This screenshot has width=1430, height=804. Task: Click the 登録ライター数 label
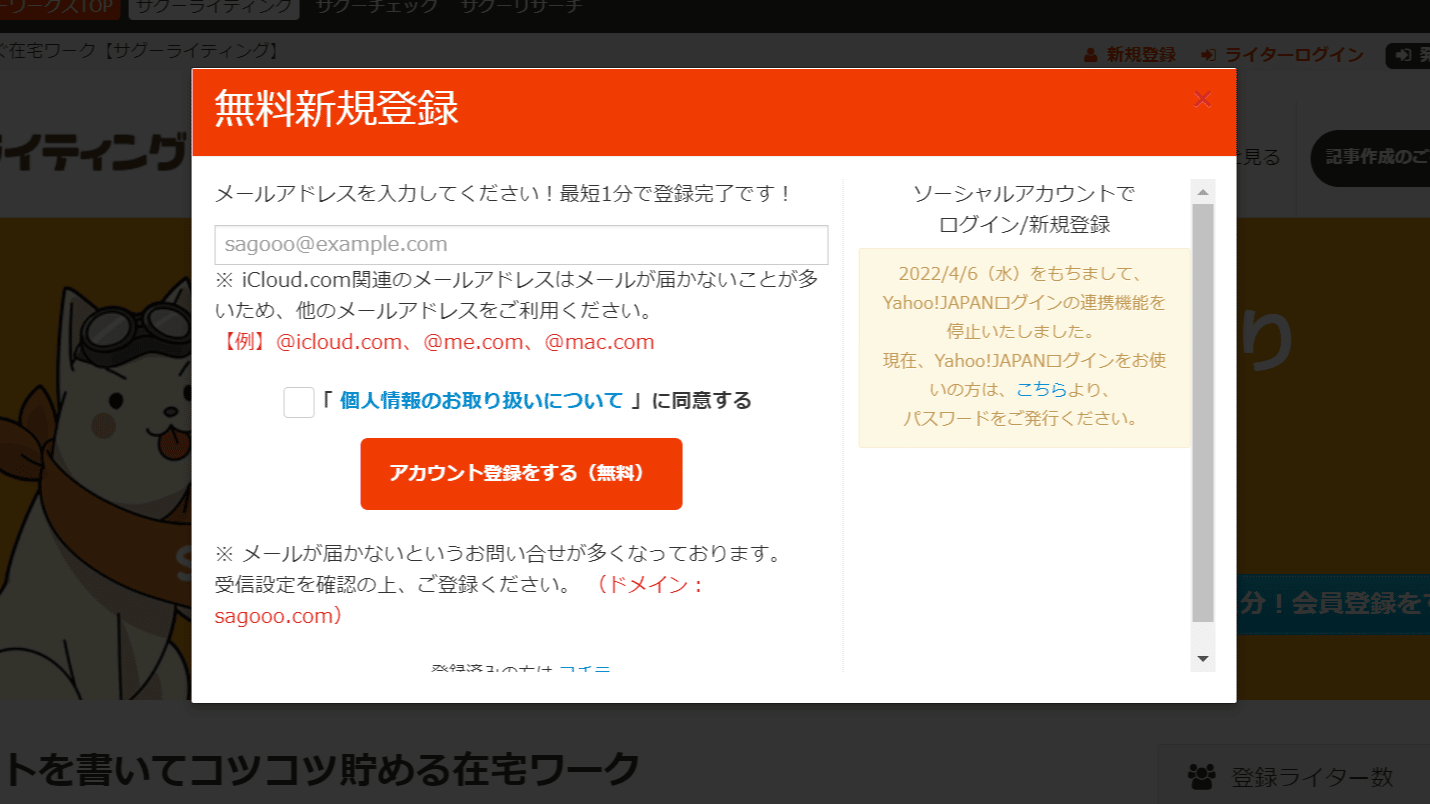click(1312, 777)
